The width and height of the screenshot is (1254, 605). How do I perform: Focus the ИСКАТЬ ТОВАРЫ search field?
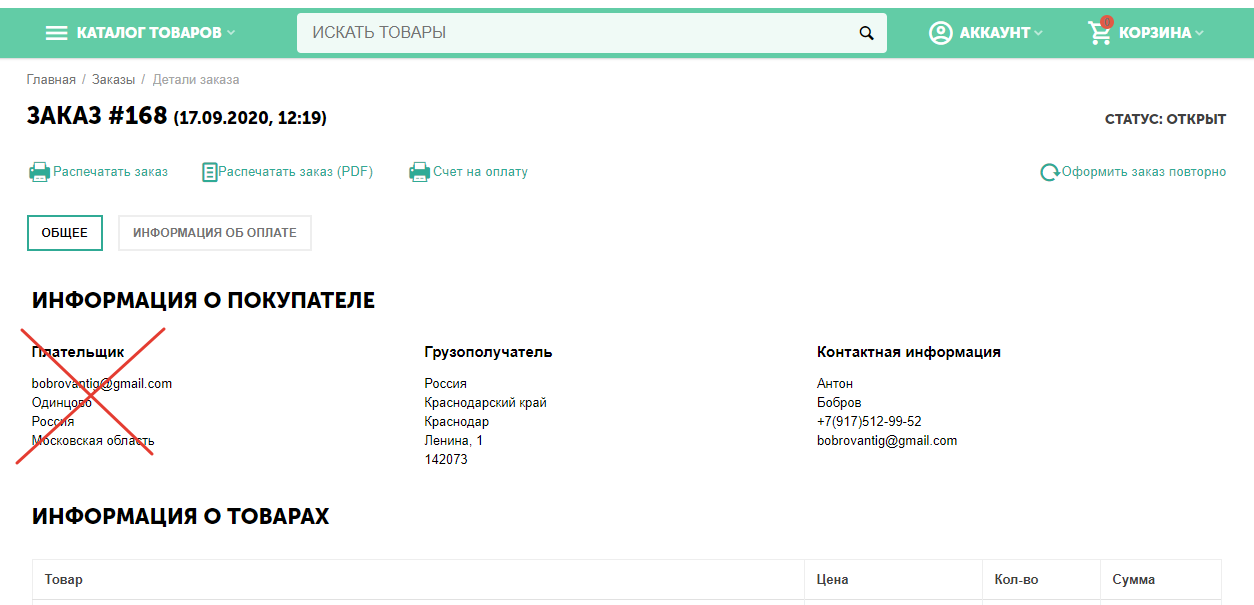[592, 33]
